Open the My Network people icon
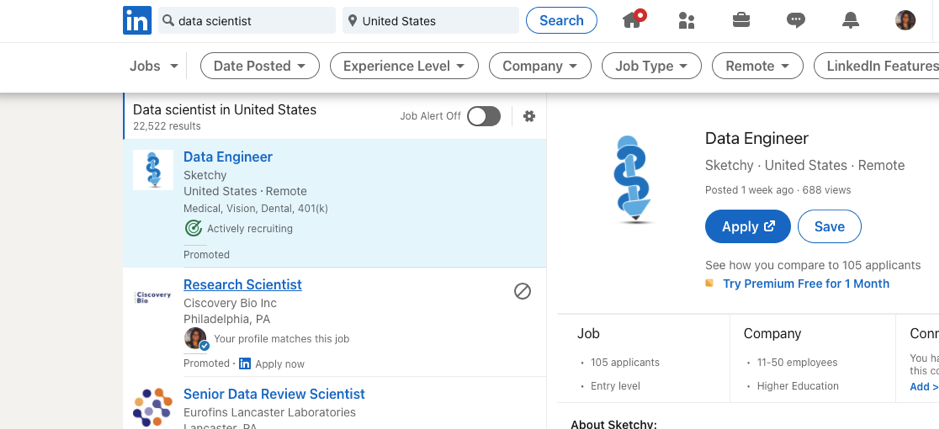The height and width of the screenshot is (429, 939). (686, 20)
